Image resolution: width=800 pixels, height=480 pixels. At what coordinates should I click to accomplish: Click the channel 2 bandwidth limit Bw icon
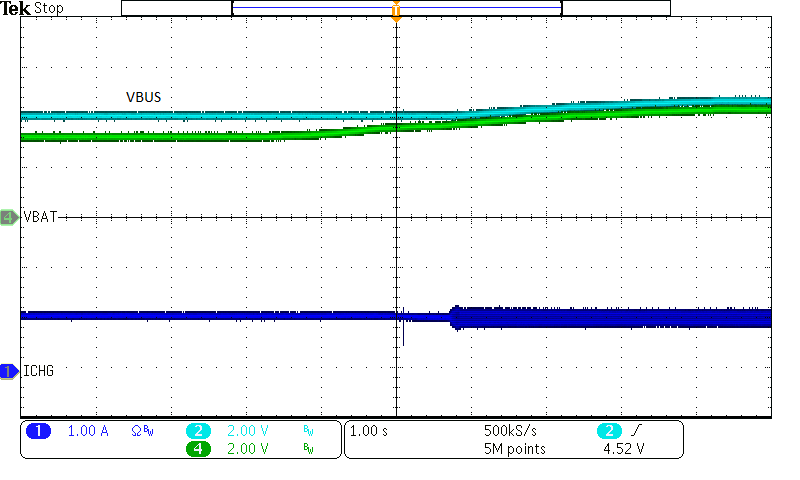308,431
